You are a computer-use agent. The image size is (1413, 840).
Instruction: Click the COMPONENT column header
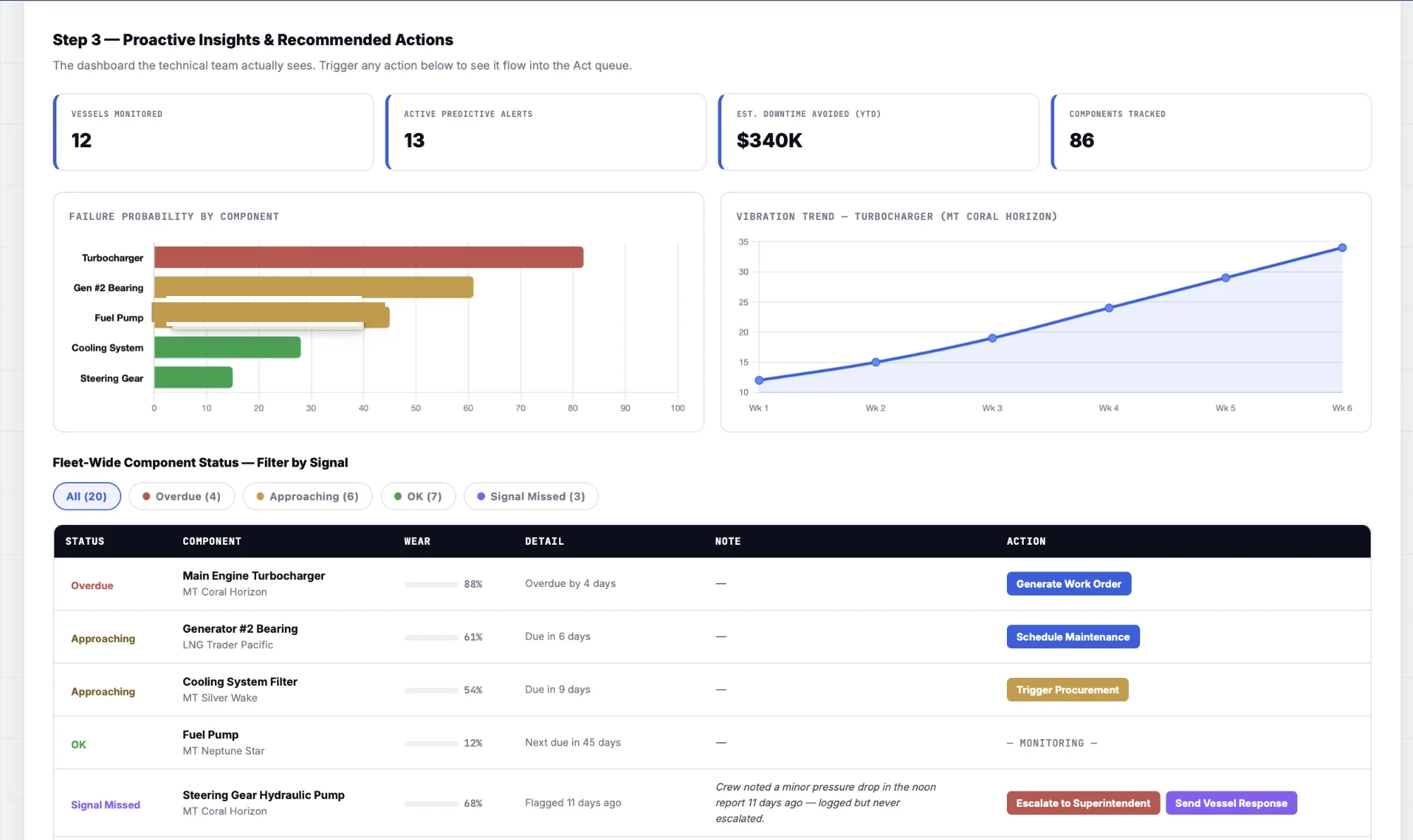212,541
